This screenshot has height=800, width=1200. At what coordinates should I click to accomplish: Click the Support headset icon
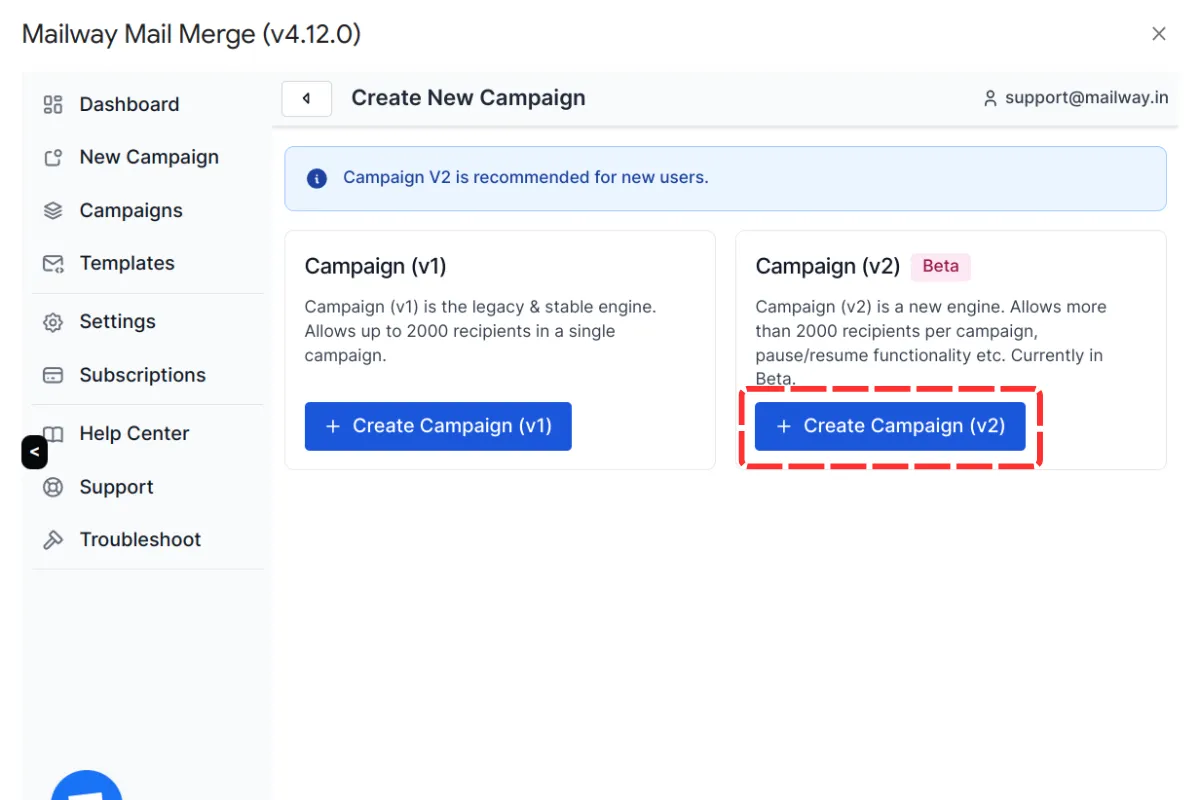coord(52,486)
